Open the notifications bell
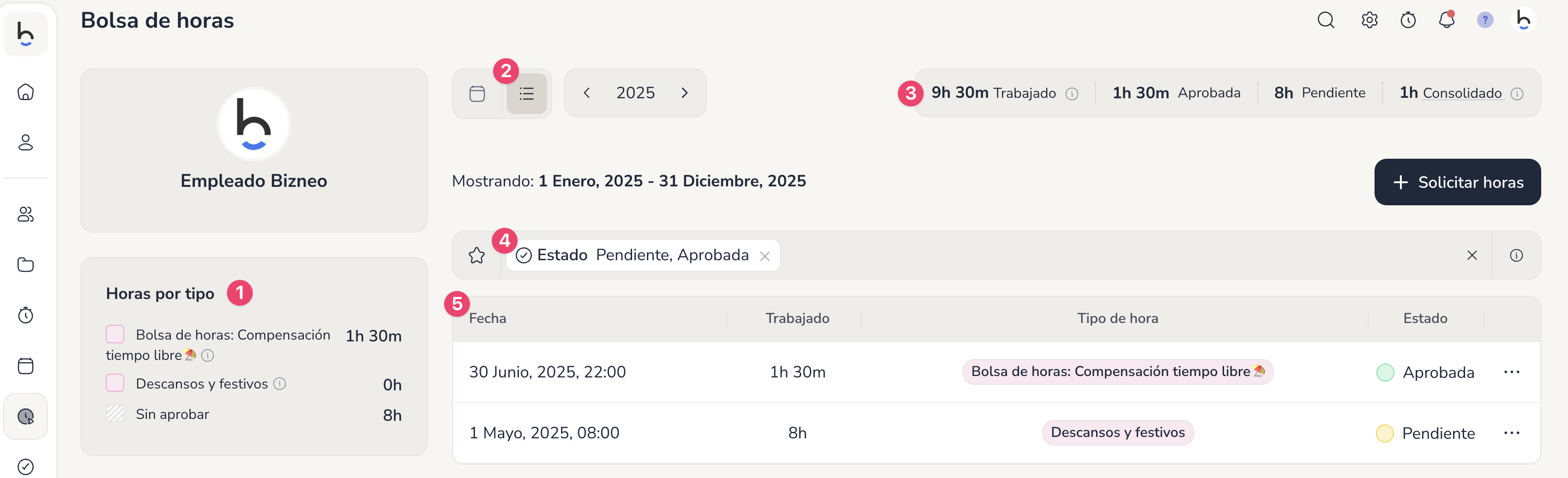Image resolution: width=1568 pixels, height=478 pixels. pyautogui.click(x=1447, y=20)
